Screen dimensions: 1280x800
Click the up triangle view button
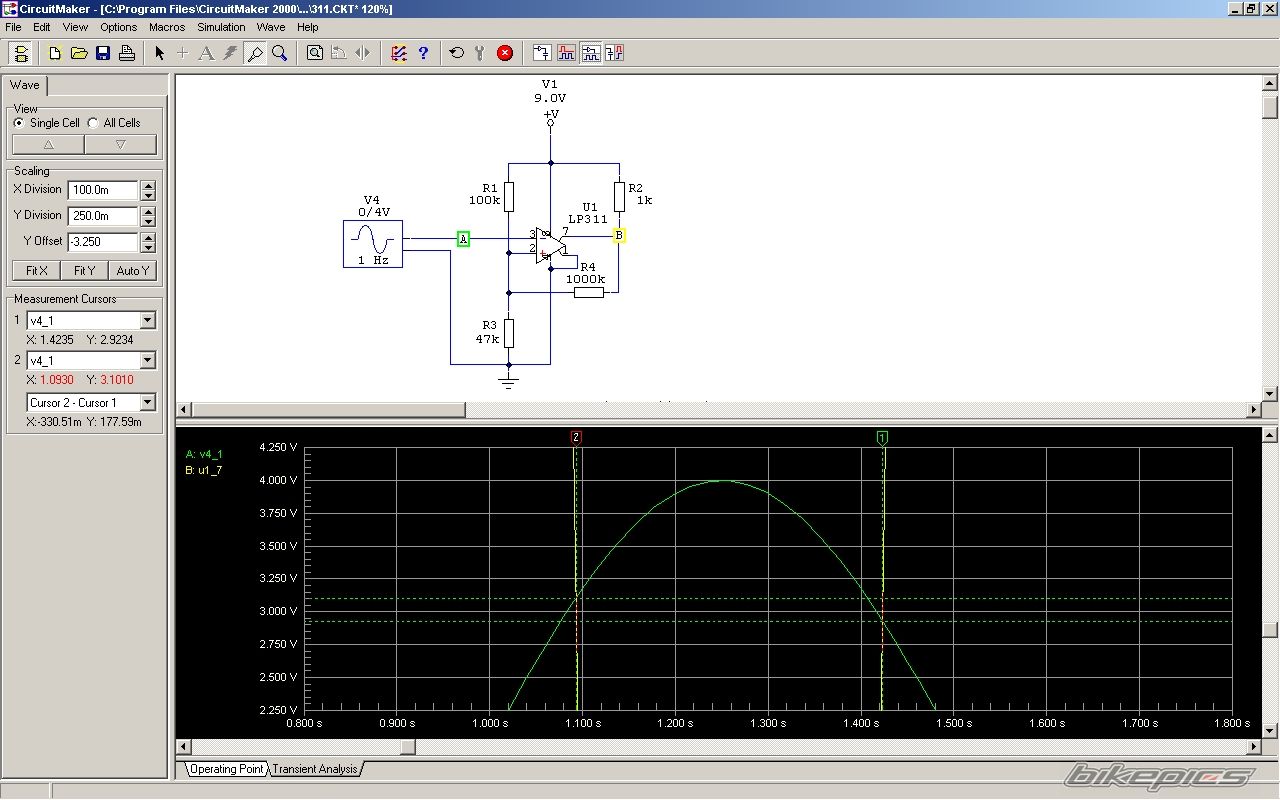click(x=48, y=144)
